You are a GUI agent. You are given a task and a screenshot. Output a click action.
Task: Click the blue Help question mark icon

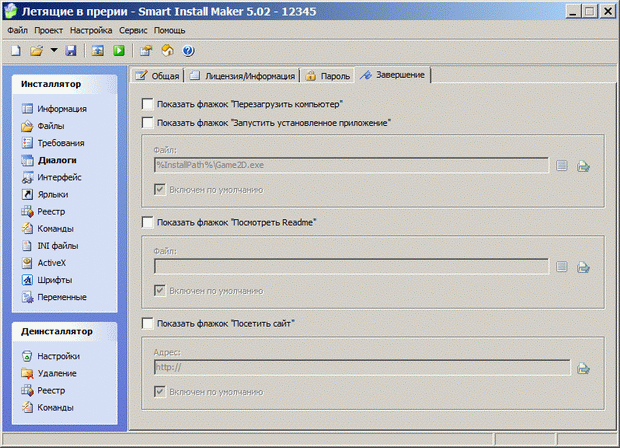pyautogui.click(x=188, y=50)
